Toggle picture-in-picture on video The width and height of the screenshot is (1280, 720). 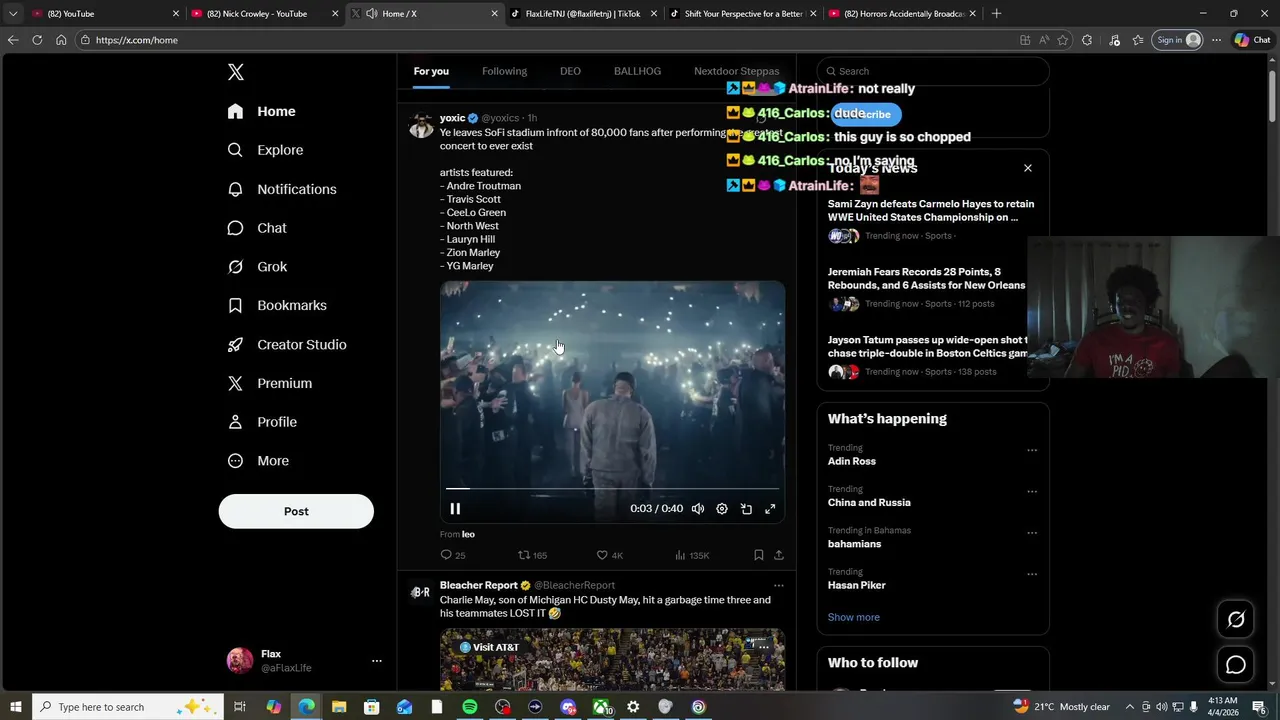[746, 509]
